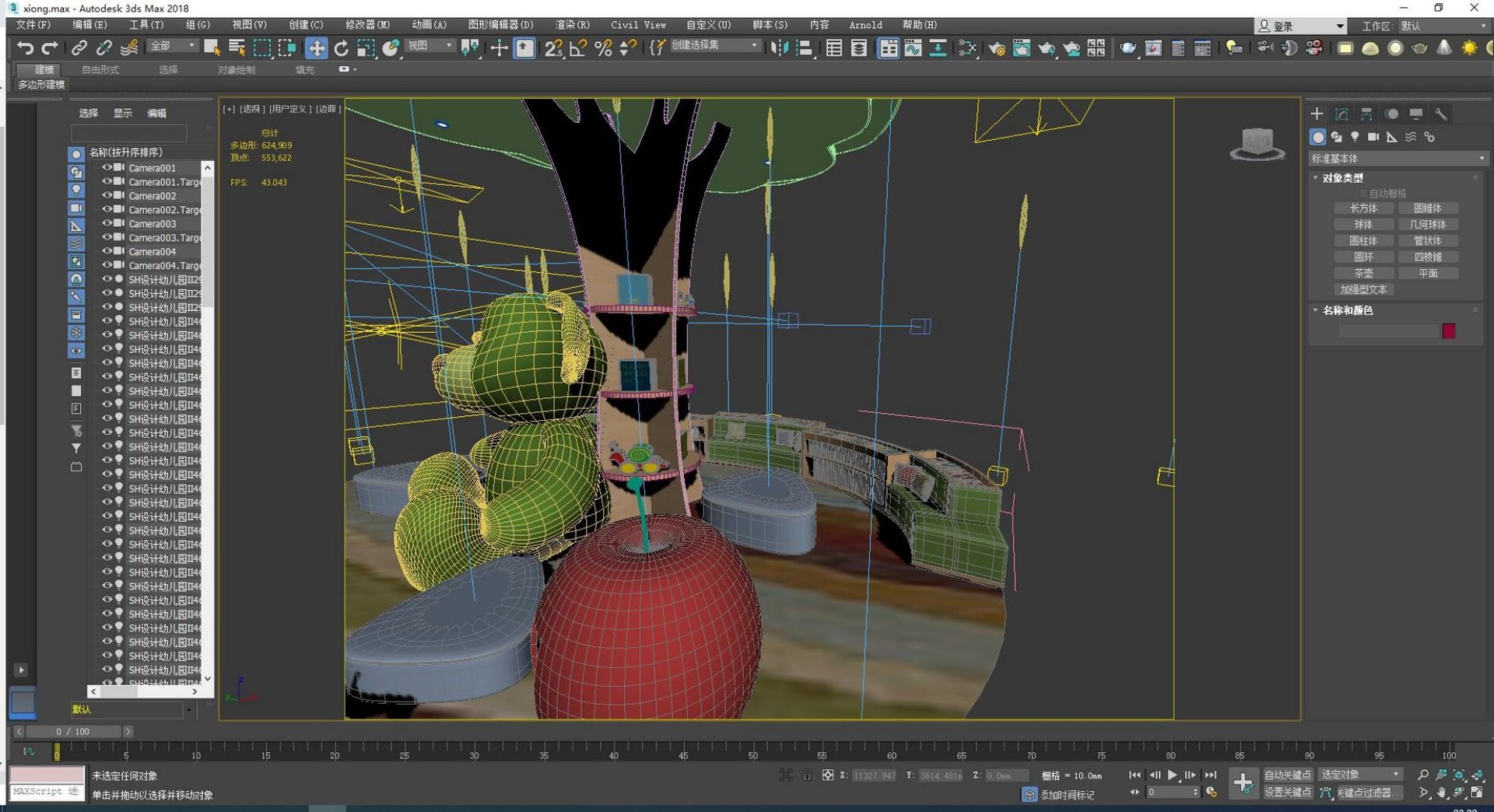Open the 标准基本体 object category dropdown

point(1398,159)
